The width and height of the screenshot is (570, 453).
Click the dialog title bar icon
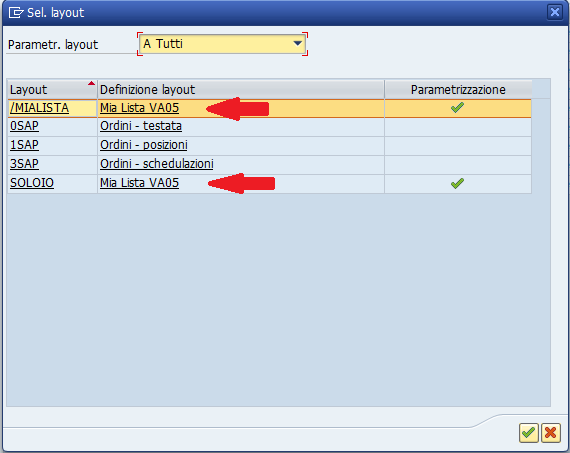pos(16,13)
